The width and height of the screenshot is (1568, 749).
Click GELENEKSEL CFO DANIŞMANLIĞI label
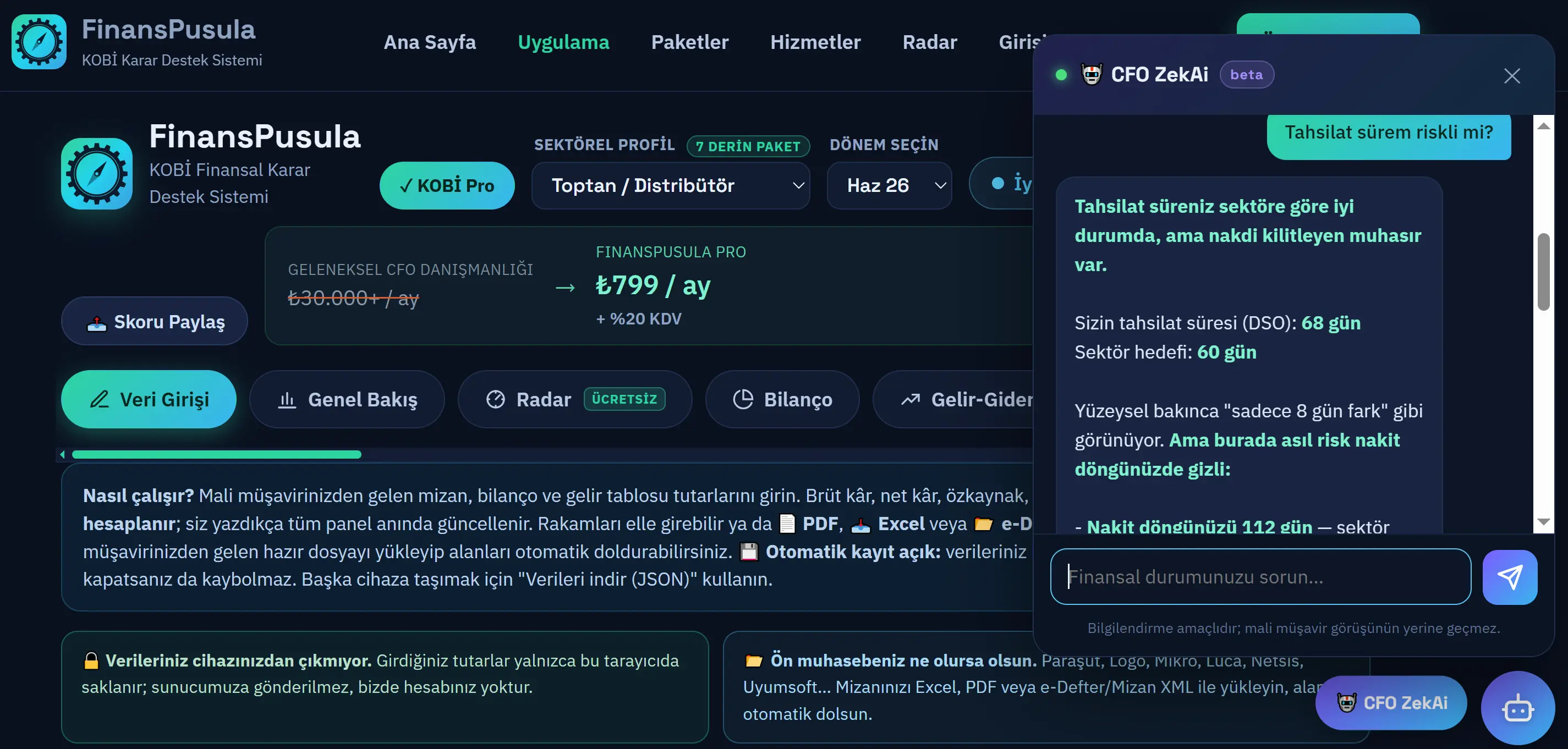coord(410,269)
